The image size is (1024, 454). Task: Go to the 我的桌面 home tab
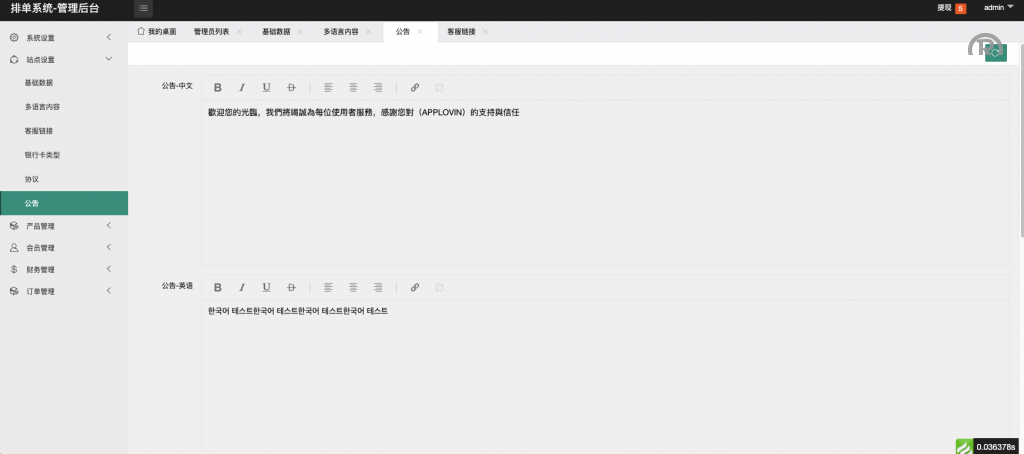tap(156, 32)
